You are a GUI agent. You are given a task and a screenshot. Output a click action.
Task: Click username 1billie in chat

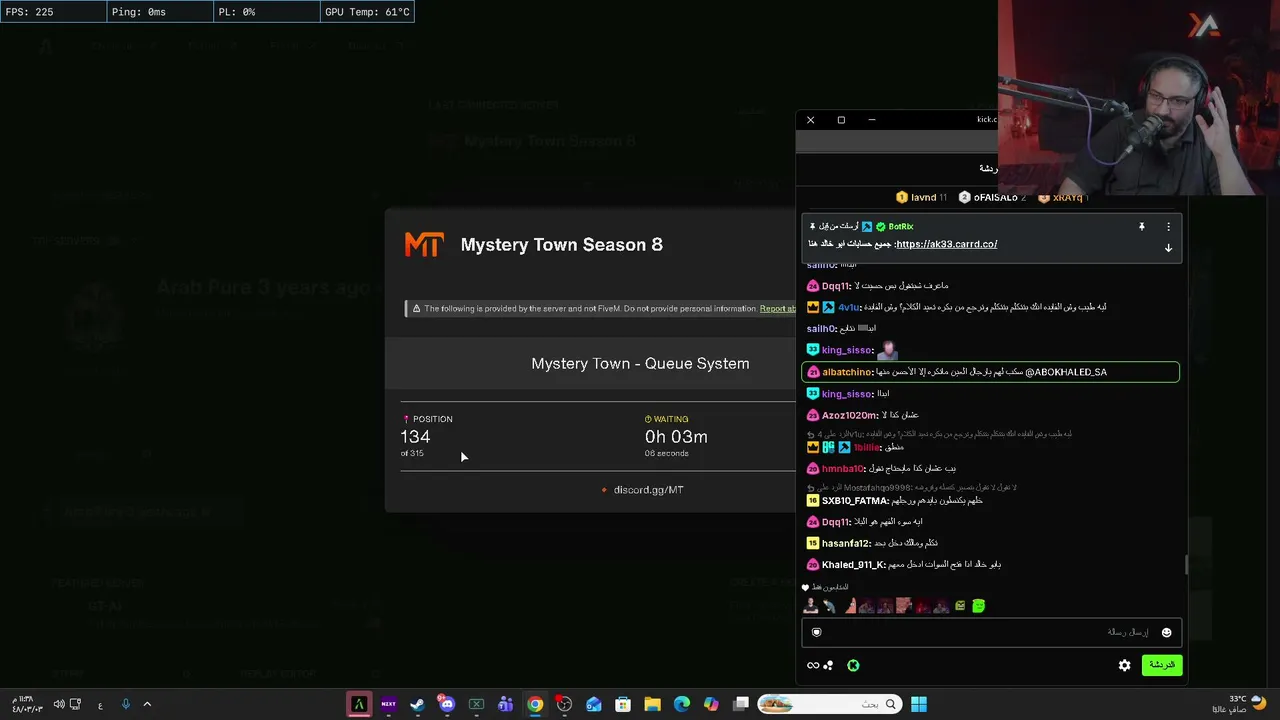click(x=866, y=448)
